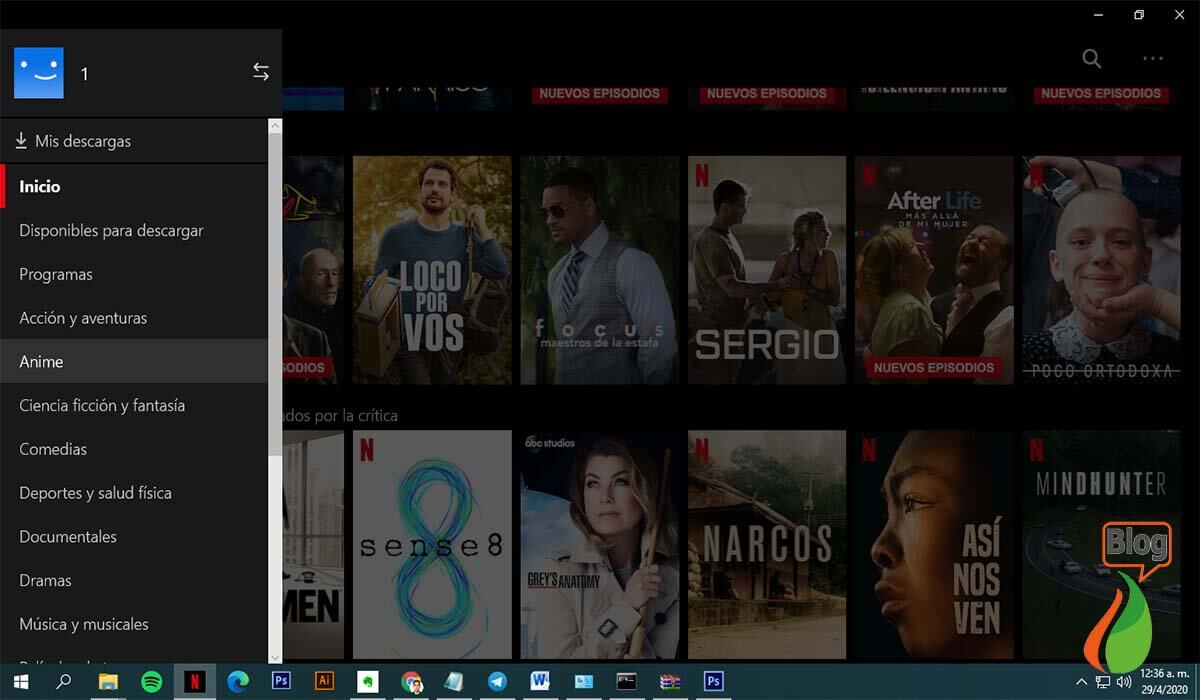The height and width of the screenshot is (700, 1200).
Task: Select the Anime category
Action: tap(134, 362)
